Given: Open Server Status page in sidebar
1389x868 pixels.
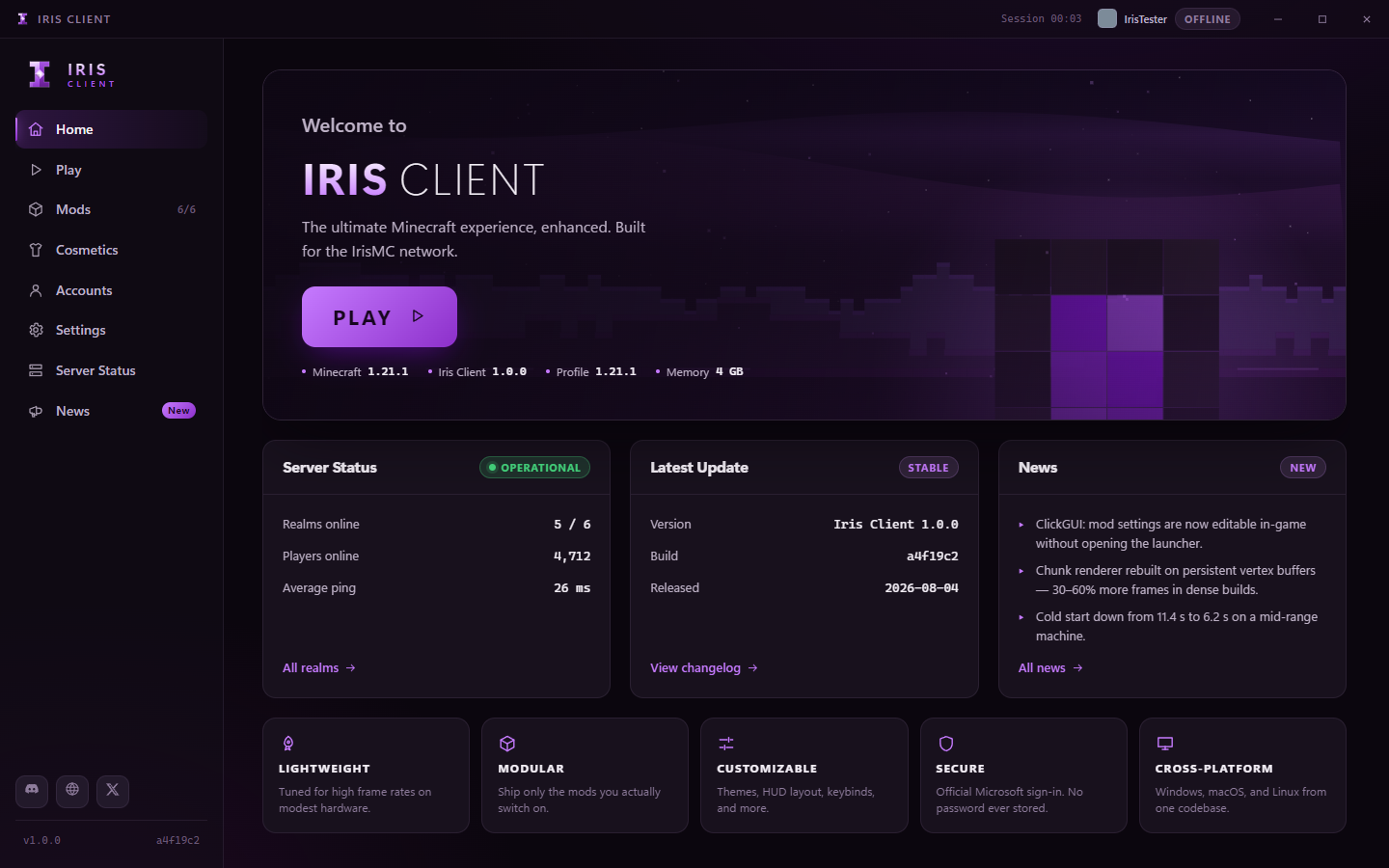Looking at the screenshot, I should (112, 370).
